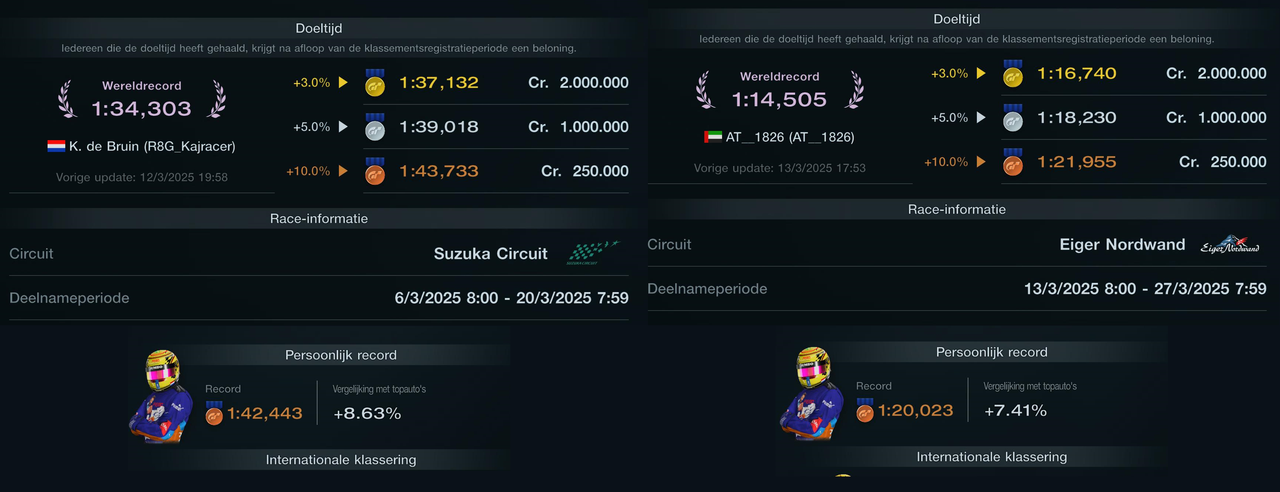The width and height of the screenshot is (1280, 492).
Task: Click the driver avatar beside record 1:20,023
Action: point(811,394)
